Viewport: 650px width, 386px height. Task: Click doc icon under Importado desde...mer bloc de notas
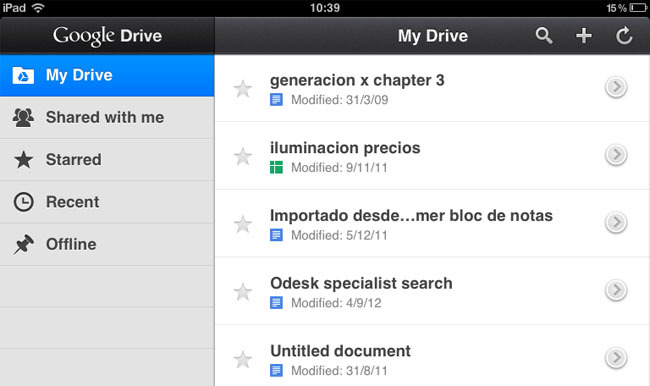click(x=276, y=235)
